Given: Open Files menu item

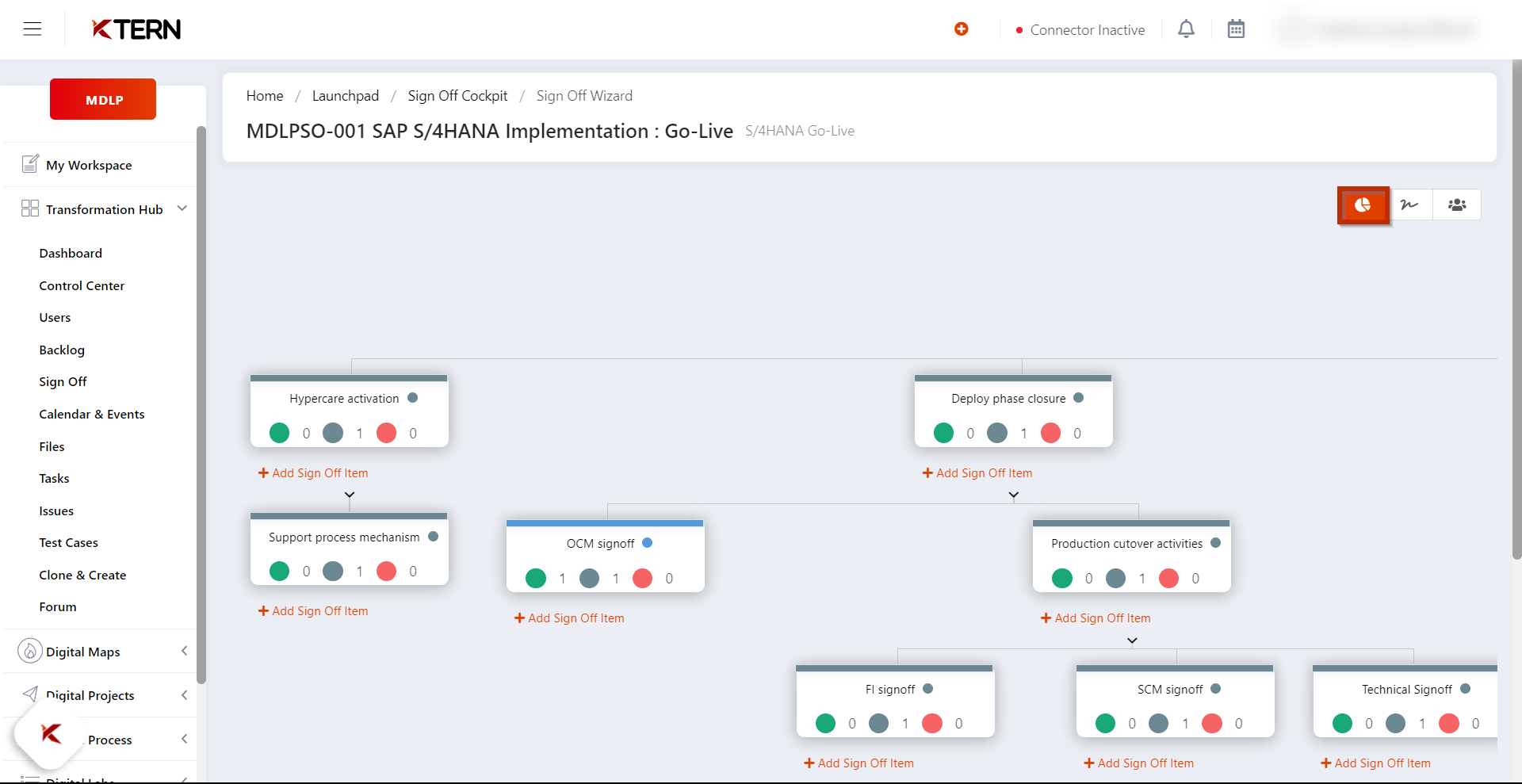Looking at the screenshot, I should coord(52,446).
